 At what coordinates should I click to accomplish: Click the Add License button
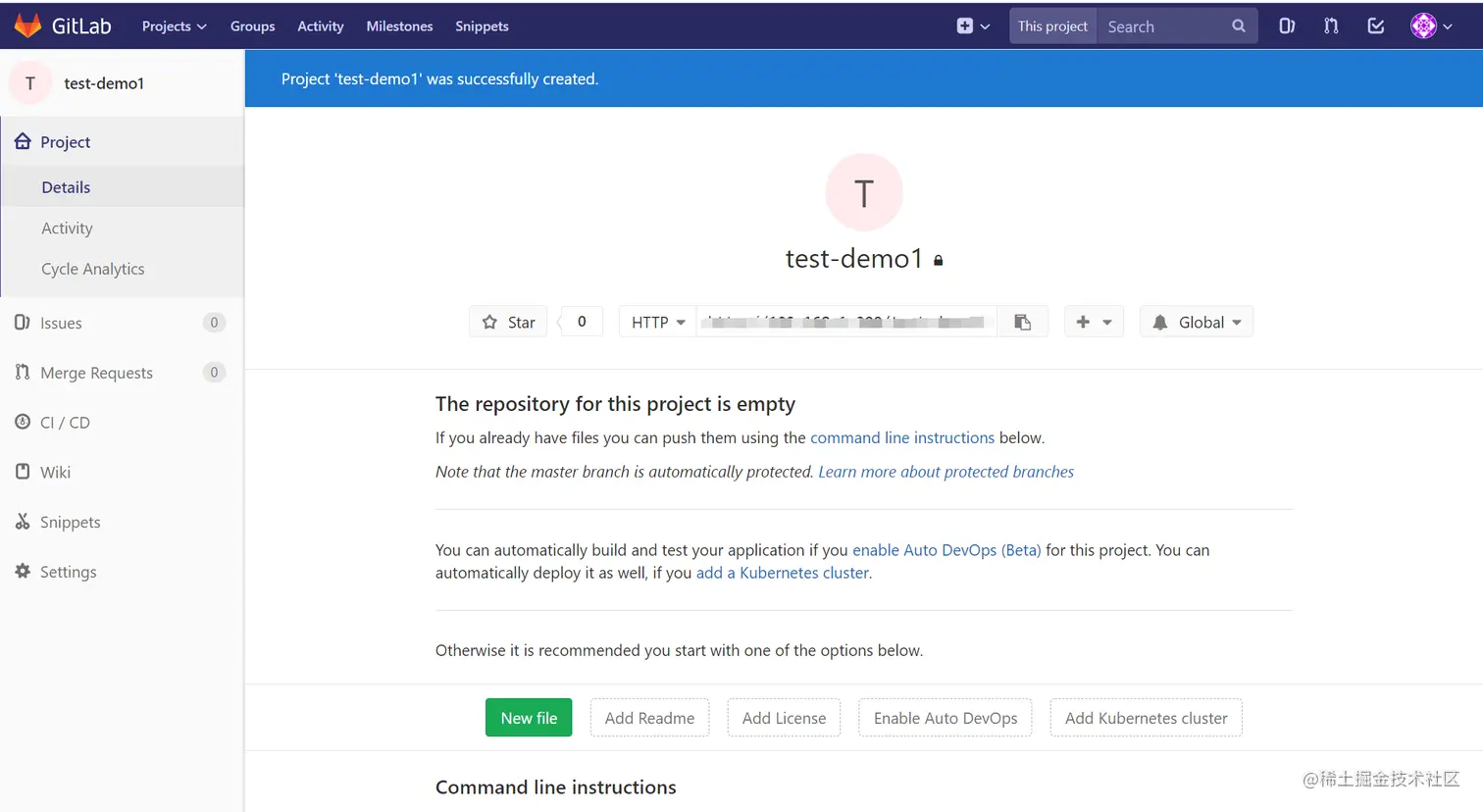(x=784, y=718)
